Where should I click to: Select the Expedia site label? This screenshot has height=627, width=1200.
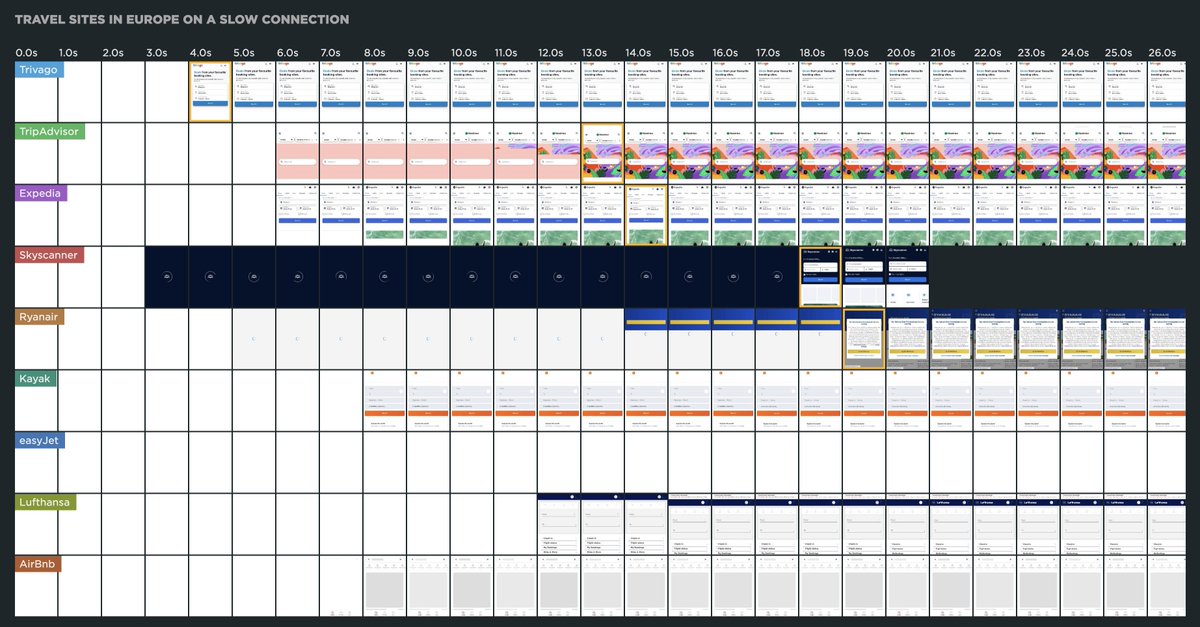tap(41, 194)
